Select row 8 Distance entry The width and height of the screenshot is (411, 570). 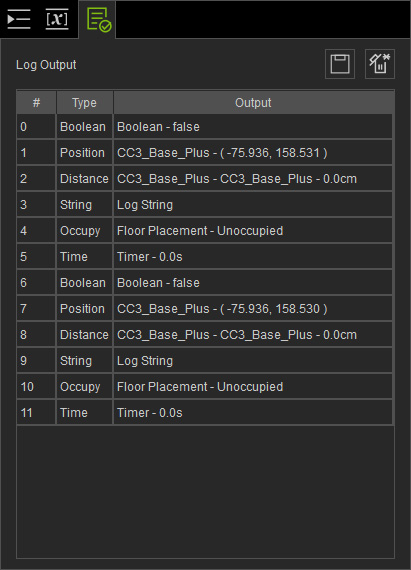point(205,335)
